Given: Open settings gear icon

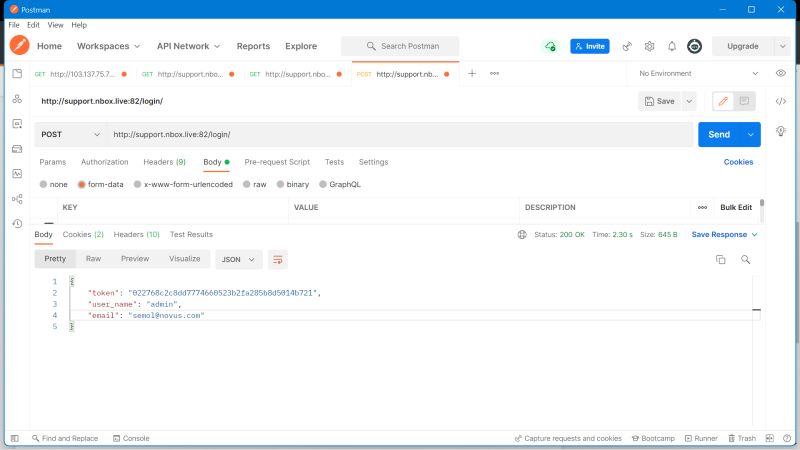Looking at the screenshot, I should coord(649,46).
